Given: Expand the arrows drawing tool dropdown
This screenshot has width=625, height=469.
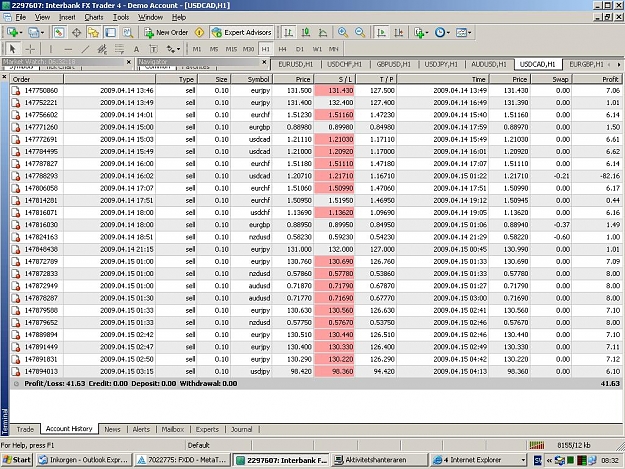Looking at the screenshot, I should (178, 49).
